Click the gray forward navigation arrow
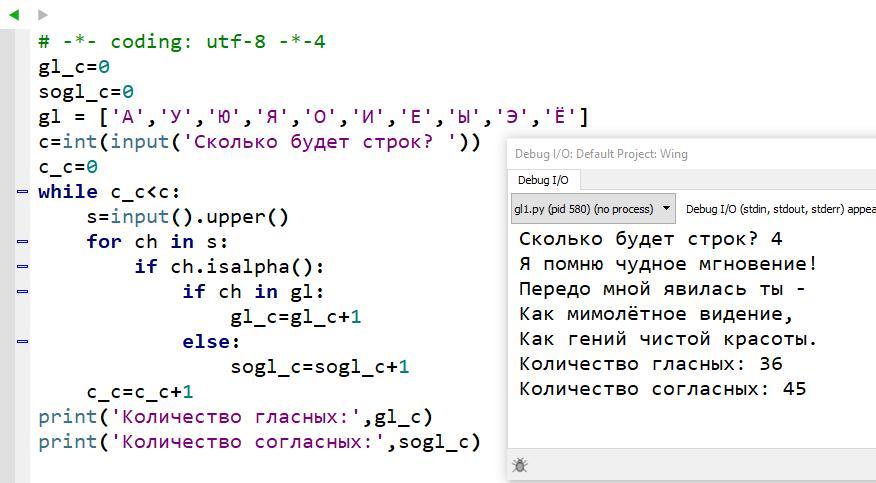Viewport: 876px width, 483px height. click(x=42, y=15)
